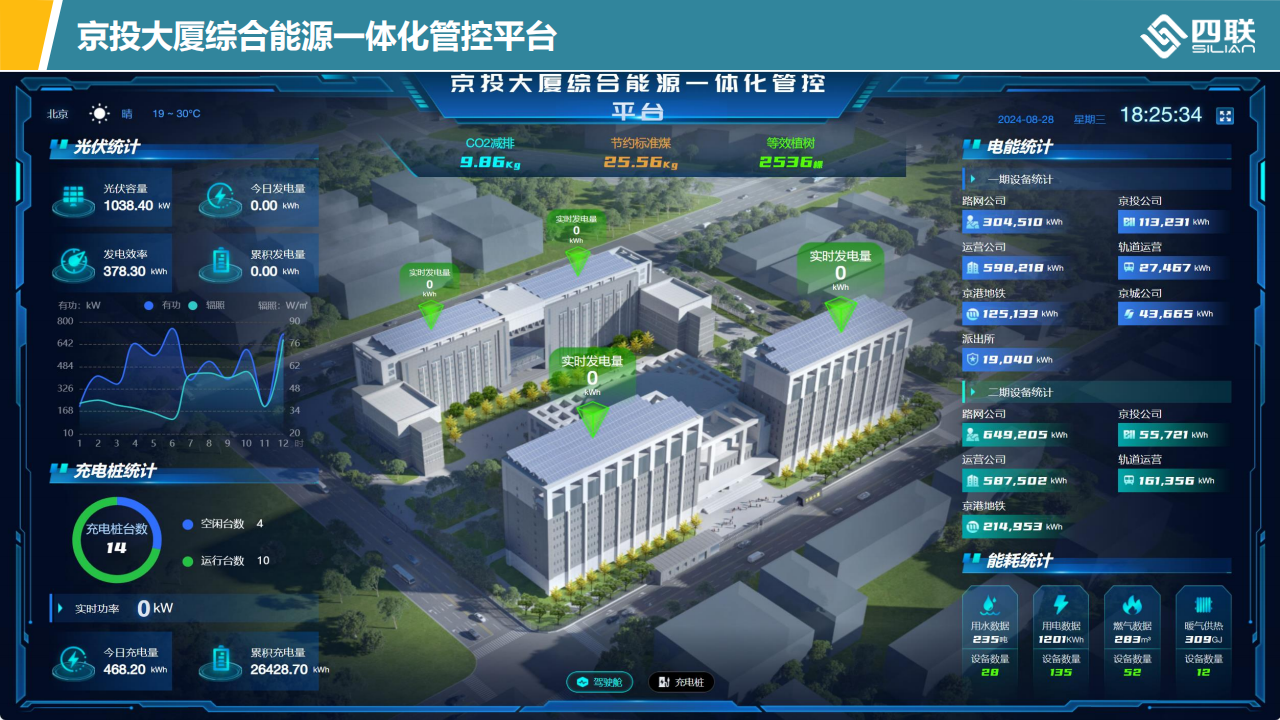Click the CO2减排 9.86 Kg value
The width and height of the screenshot is (1280, 720).
coord(490,162)
